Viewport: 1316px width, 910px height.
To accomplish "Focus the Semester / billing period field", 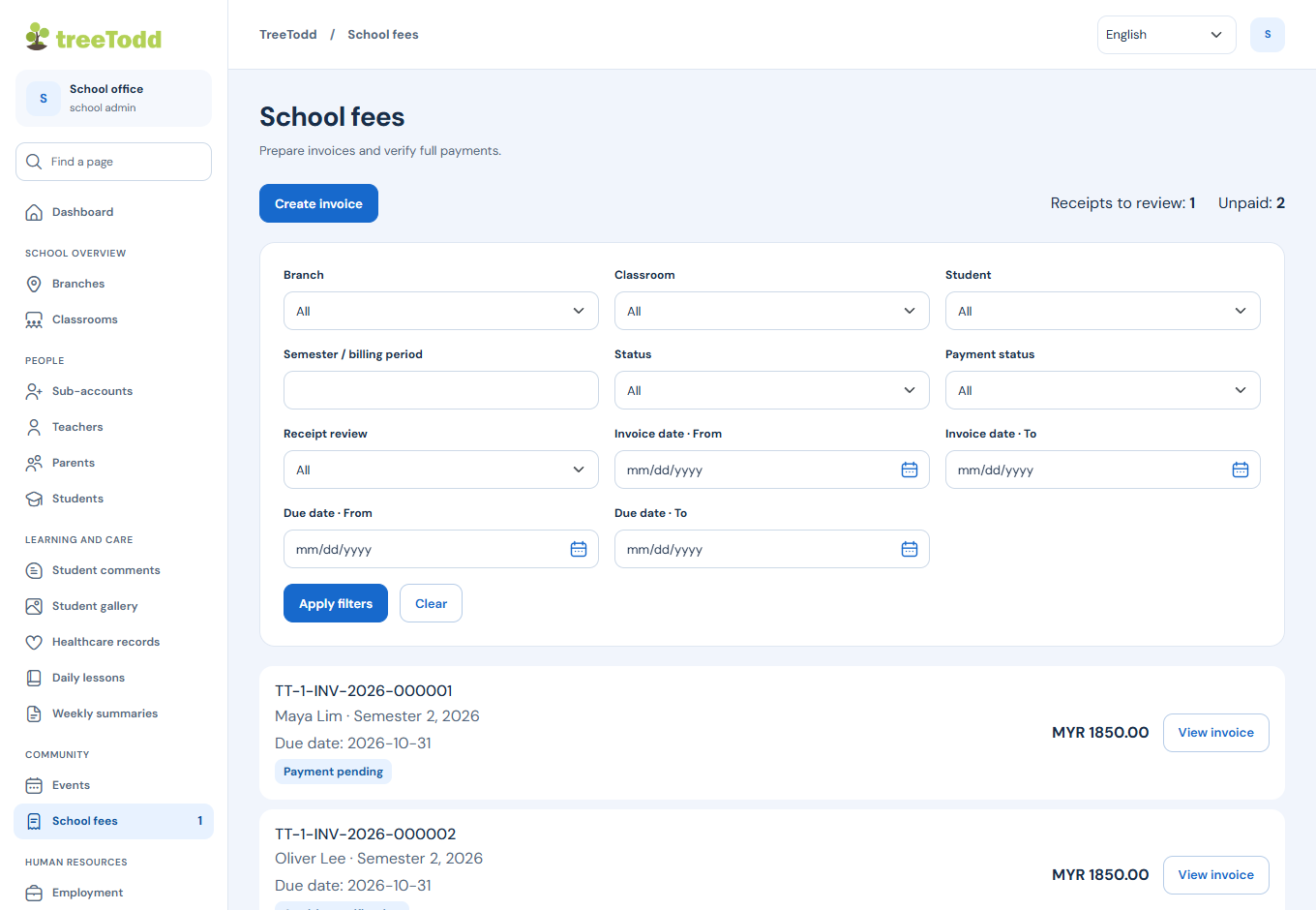I will (441, 390).
